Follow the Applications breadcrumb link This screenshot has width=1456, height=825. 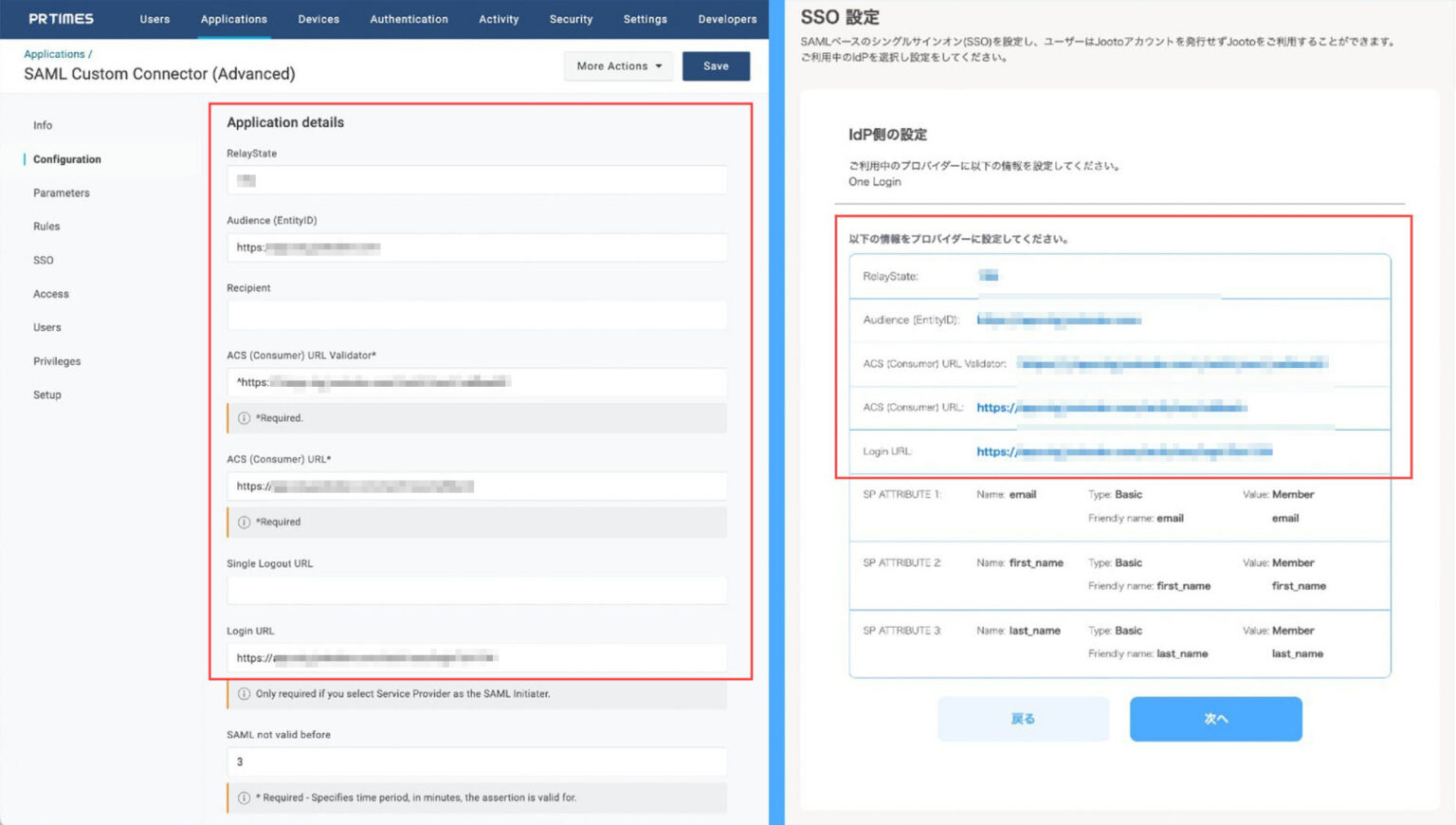(x=54, y=54)
